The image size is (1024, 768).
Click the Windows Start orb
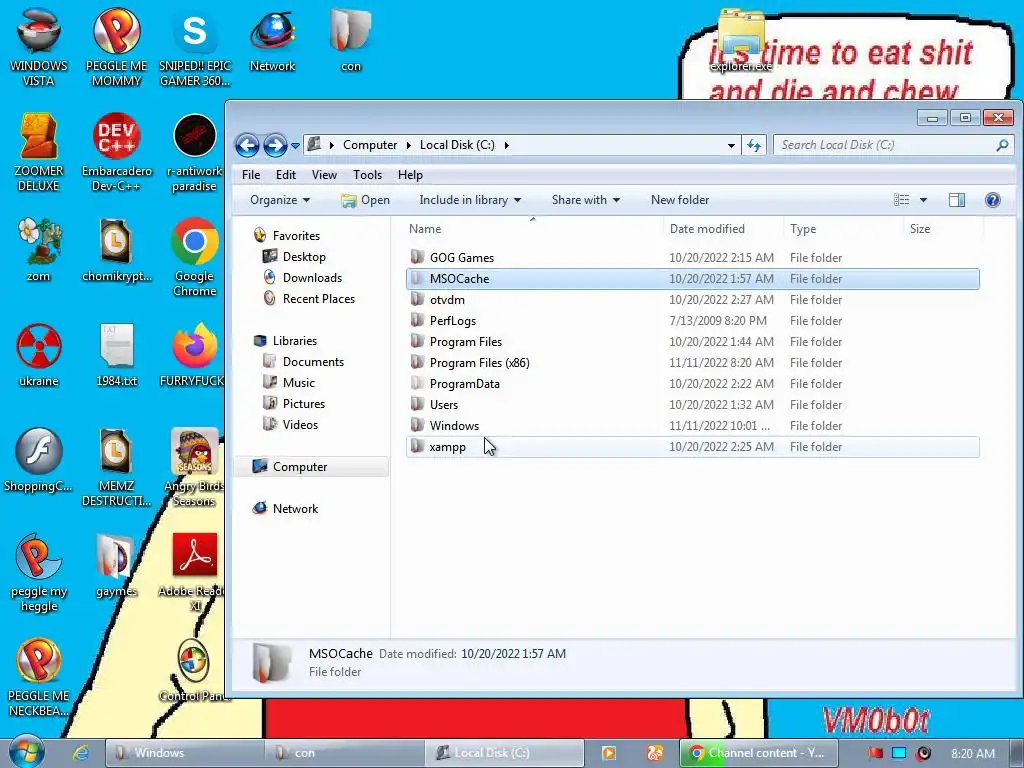(26, 752)
